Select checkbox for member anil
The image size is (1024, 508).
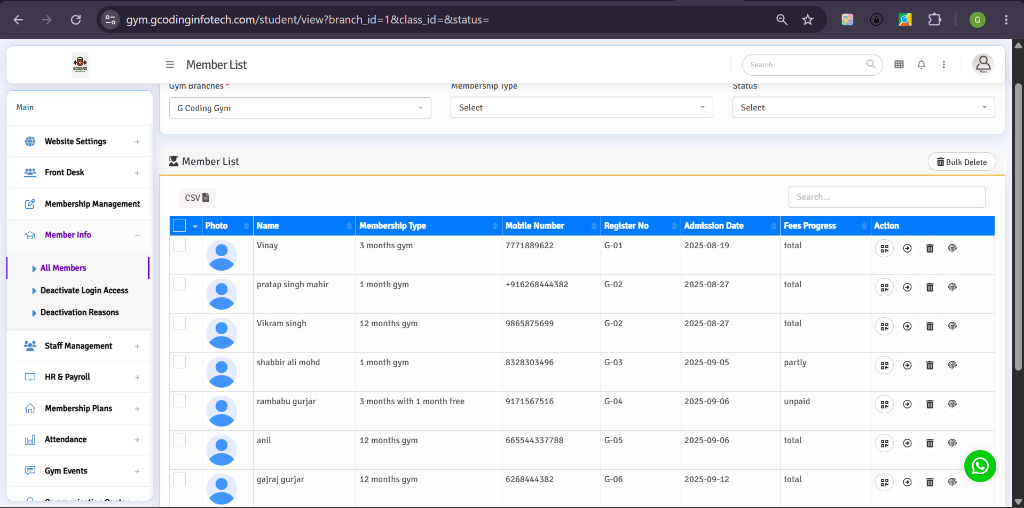[x=180, y=439]
